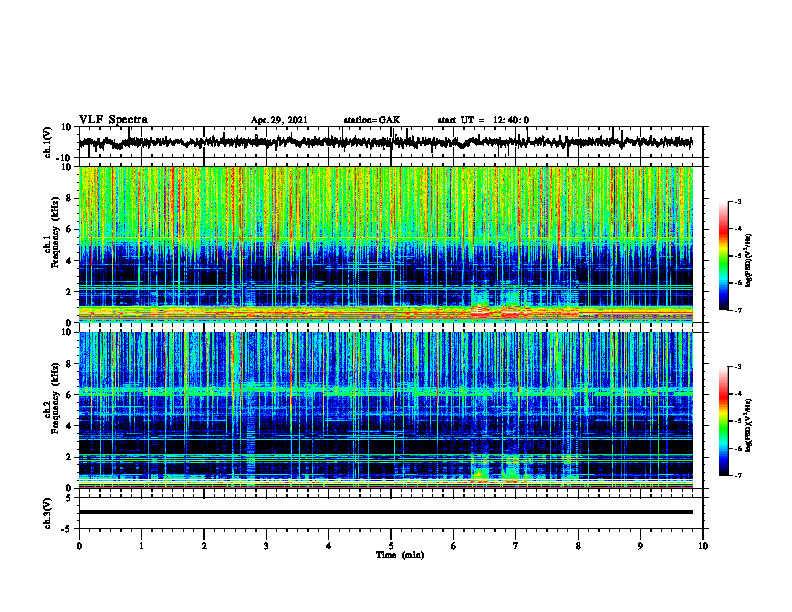The height and width of the screenshot is (612, 792).
Task: Click the ch.1 spectrogram color scale bar
Action: [723, 256]
